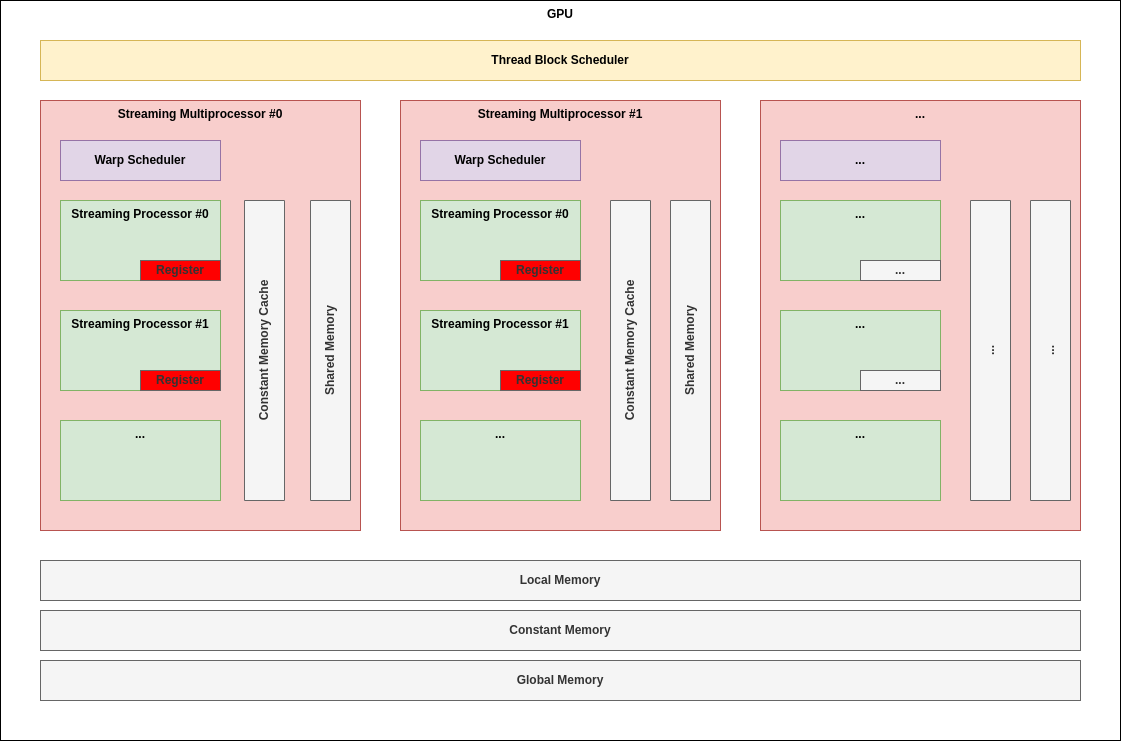1121x741 pixels.
Task: Click red Register of Streaming Processor #0 in Multiprocessor #0
Action: 180,270
